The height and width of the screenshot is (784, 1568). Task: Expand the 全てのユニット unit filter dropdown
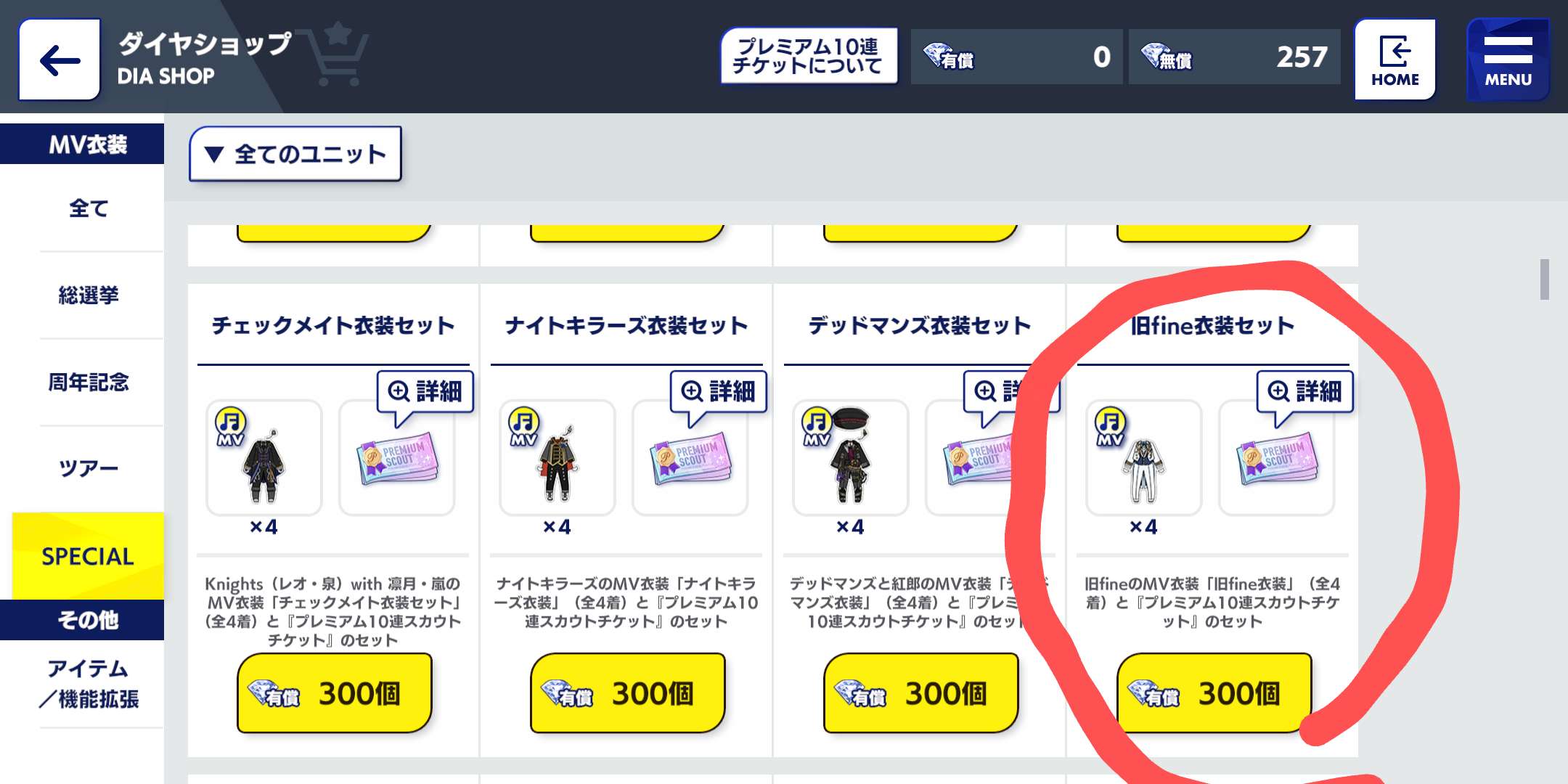[x=295, y=154]
